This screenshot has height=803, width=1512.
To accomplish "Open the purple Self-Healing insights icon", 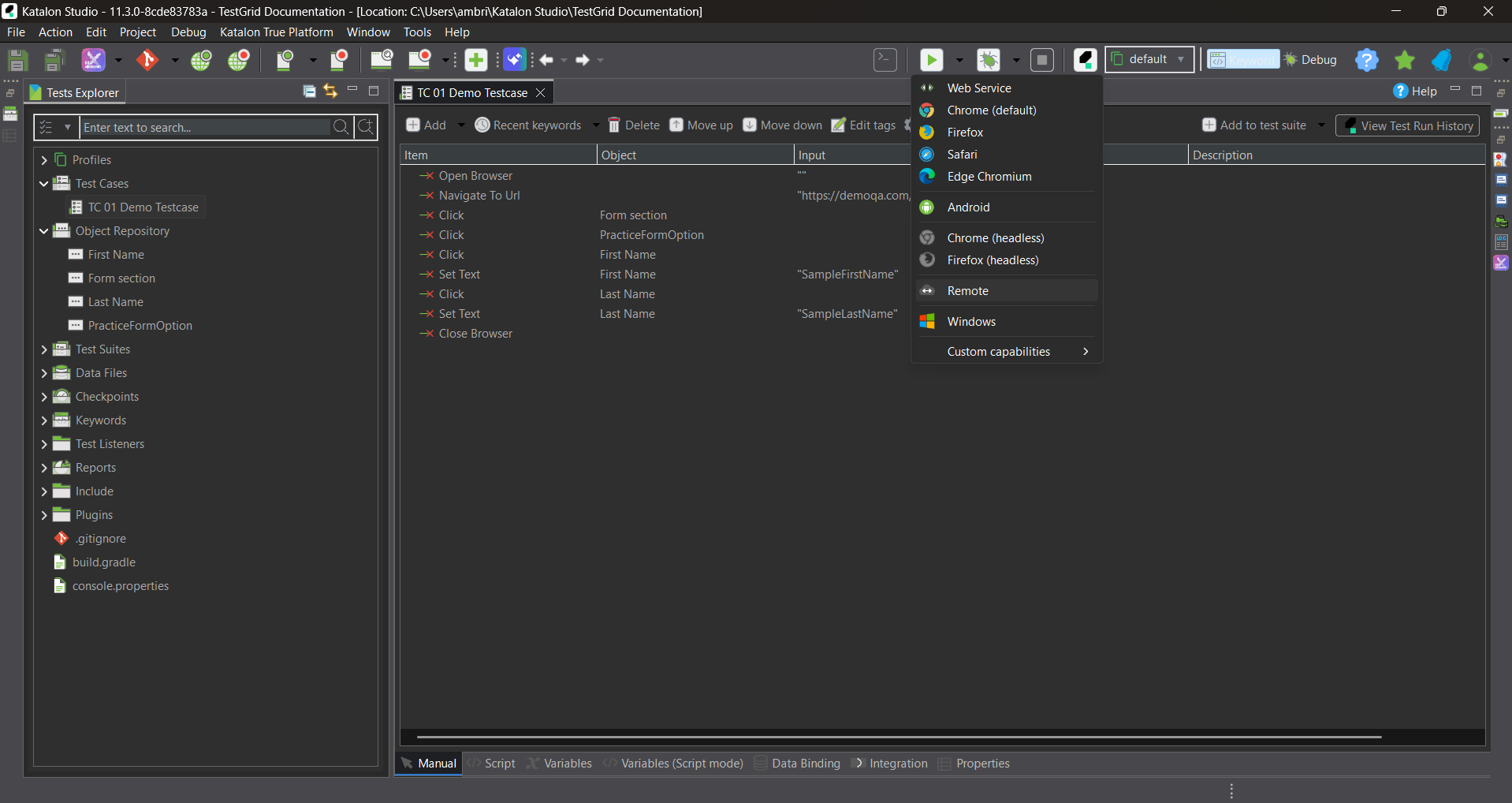I will [x=93, y=60].
